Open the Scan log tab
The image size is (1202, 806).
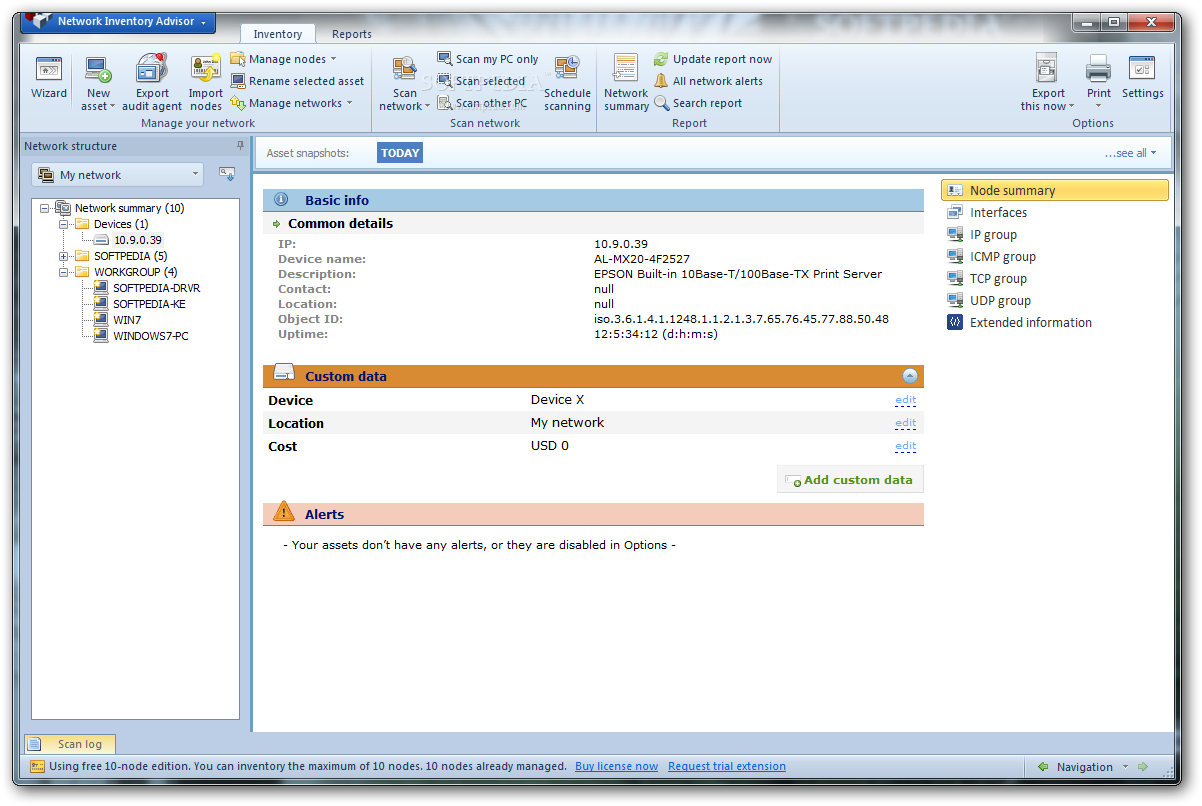pyautogui.click(x=70, y=744)
